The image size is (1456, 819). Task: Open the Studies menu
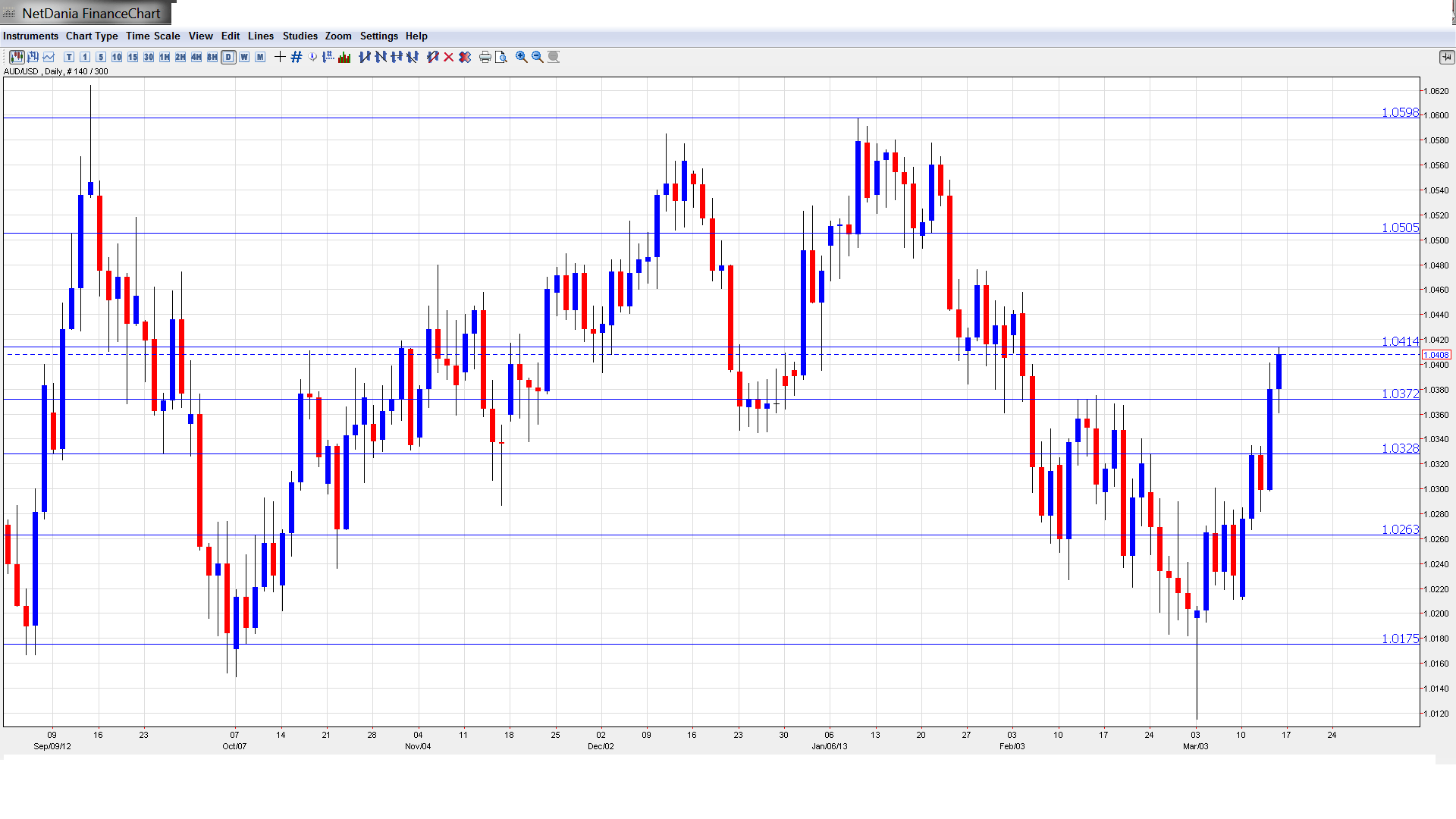tap(300, 36)
